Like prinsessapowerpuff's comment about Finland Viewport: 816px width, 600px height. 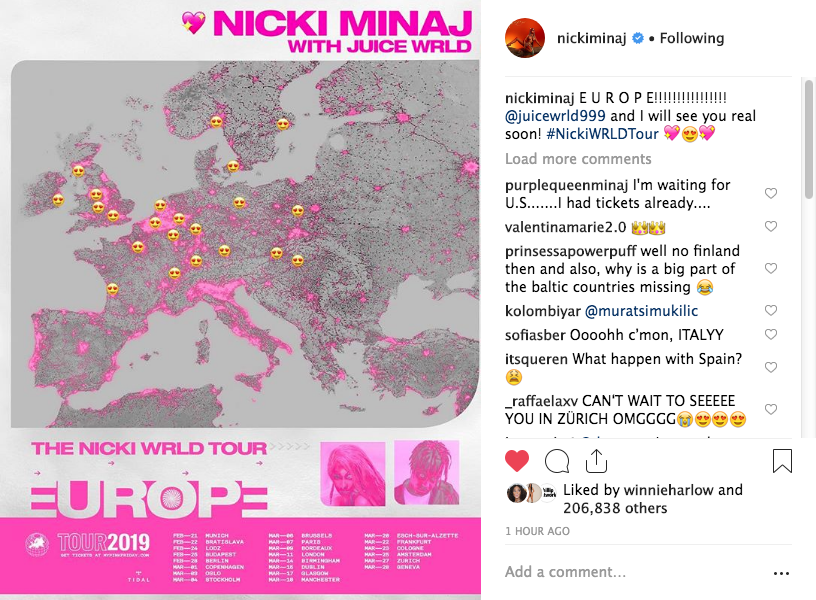[771, 269]
